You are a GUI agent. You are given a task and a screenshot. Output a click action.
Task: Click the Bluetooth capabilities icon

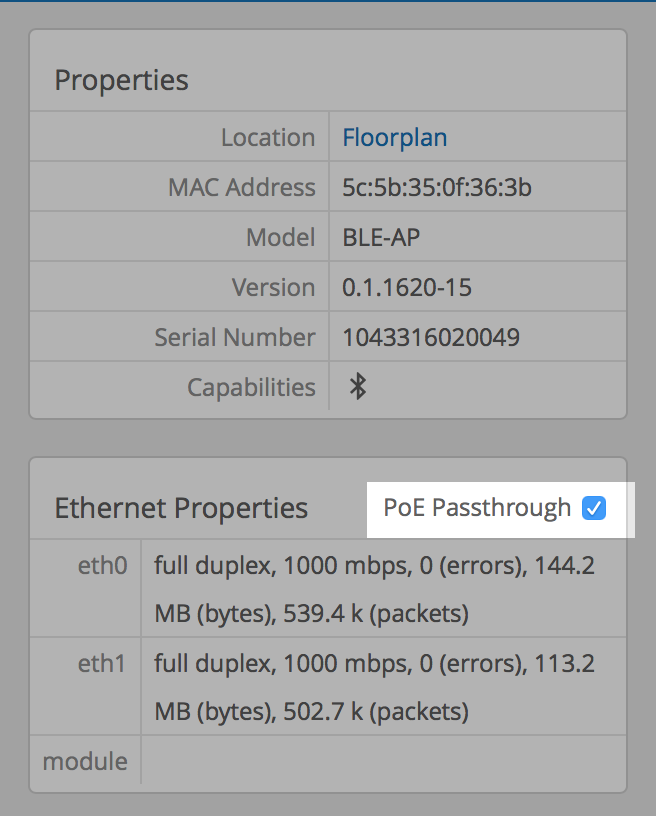pyautogui.click(x=358, y=387)
